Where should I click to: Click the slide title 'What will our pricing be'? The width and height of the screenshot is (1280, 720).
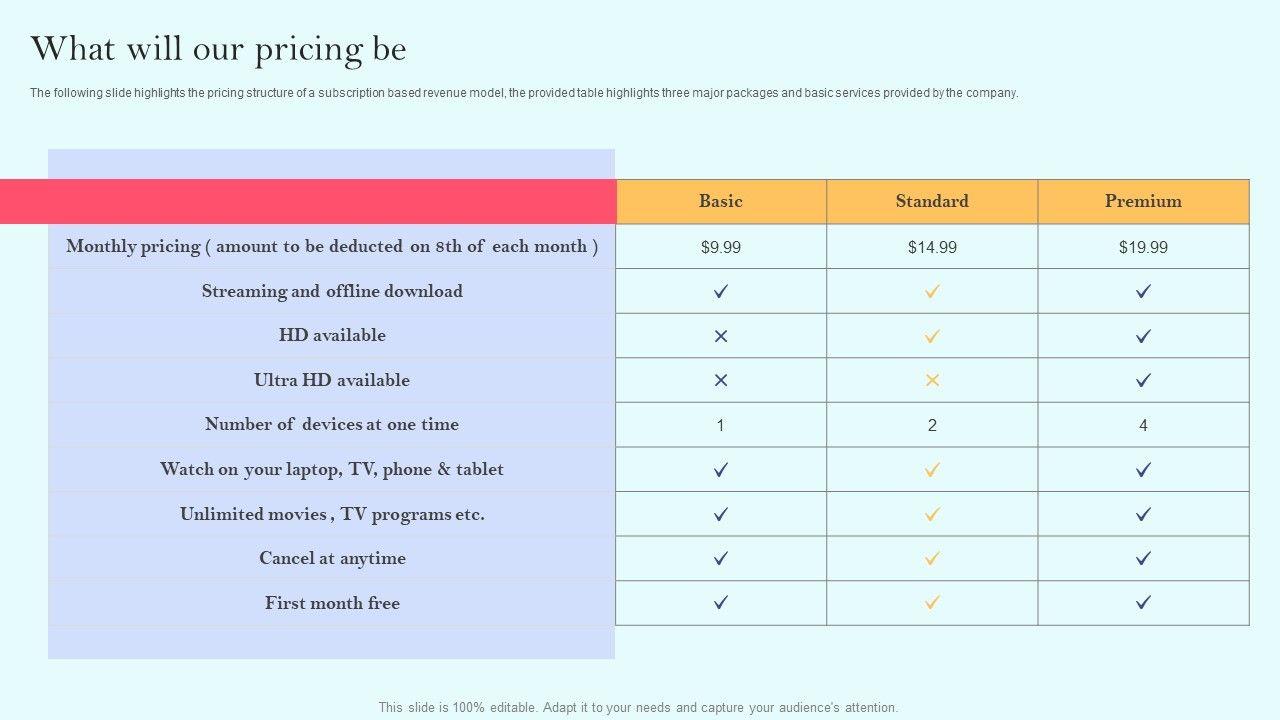(218, 49)
